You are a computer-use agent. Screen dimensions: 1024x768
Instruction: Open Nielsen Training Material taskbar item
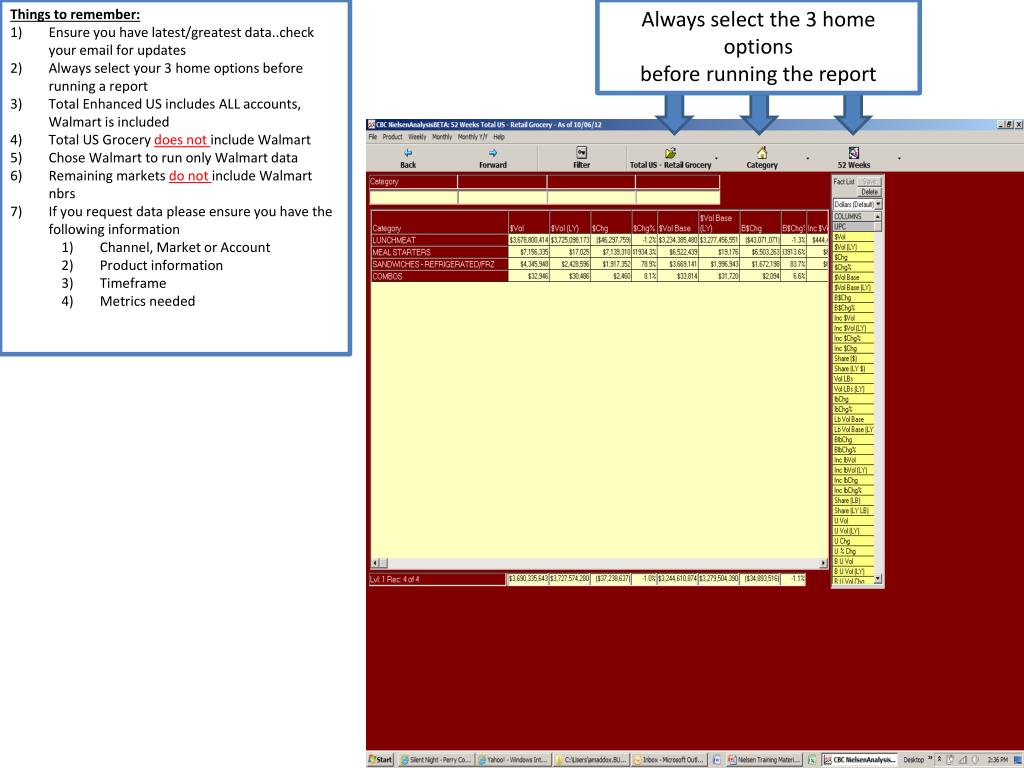pyautogui.click(x=764, y=760)
